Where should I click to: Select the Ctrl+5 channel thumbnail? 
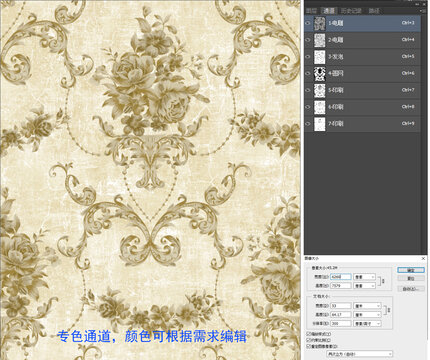(x=320, y=57)
